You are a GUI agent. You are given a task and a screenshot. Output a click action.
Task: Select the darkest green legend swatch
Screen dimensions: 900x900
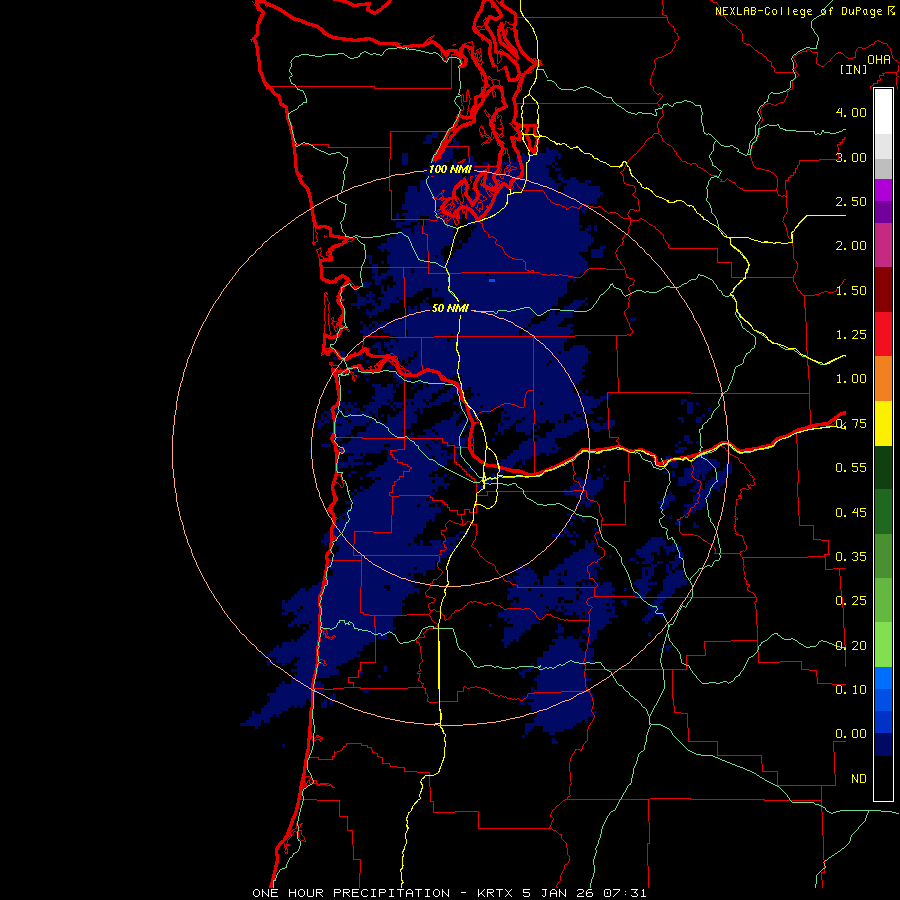[x=883, y=467]
